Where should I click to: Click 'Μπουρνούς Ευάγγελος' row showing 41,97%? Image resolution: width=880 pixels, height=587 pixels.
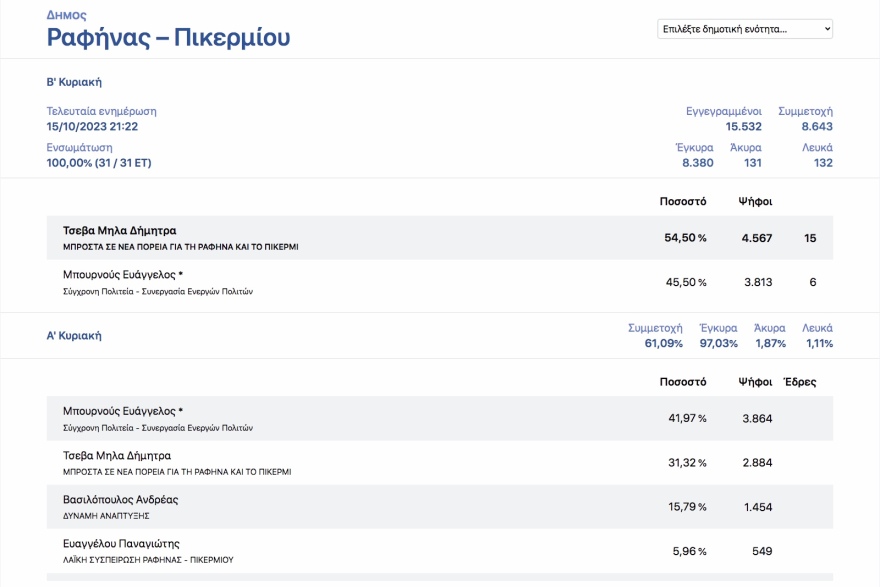(122, 411)
